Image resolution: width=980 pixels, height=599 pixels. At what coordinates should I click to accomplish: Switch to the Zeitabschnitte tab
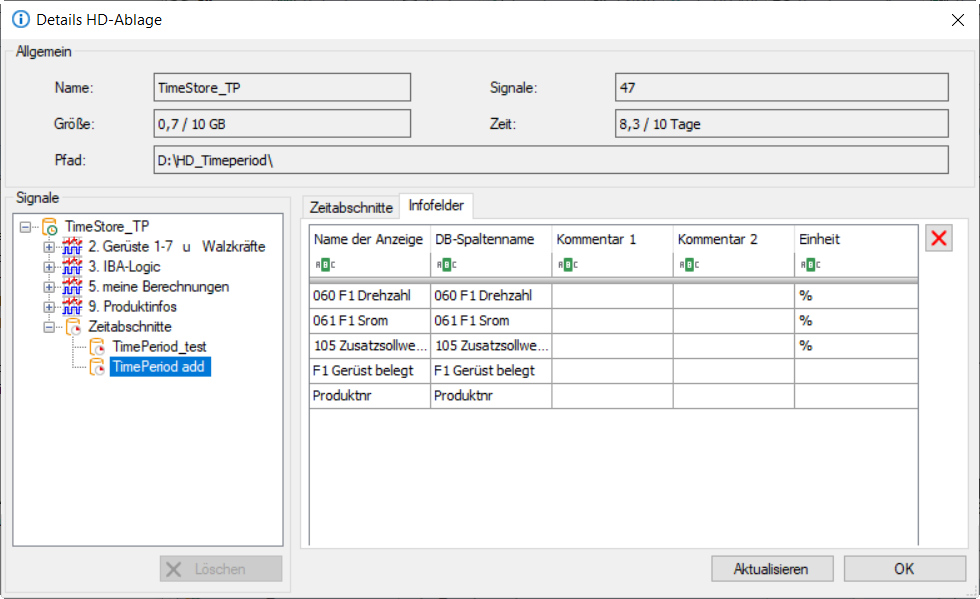[350, 207]
